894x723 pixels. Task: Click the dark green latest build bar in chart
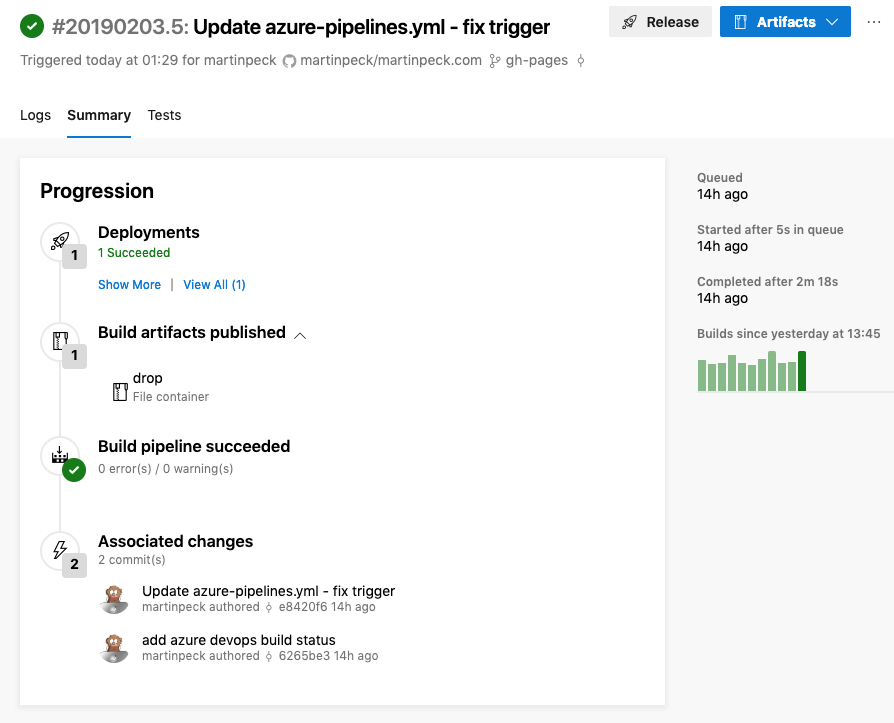(x=802, y=371)
